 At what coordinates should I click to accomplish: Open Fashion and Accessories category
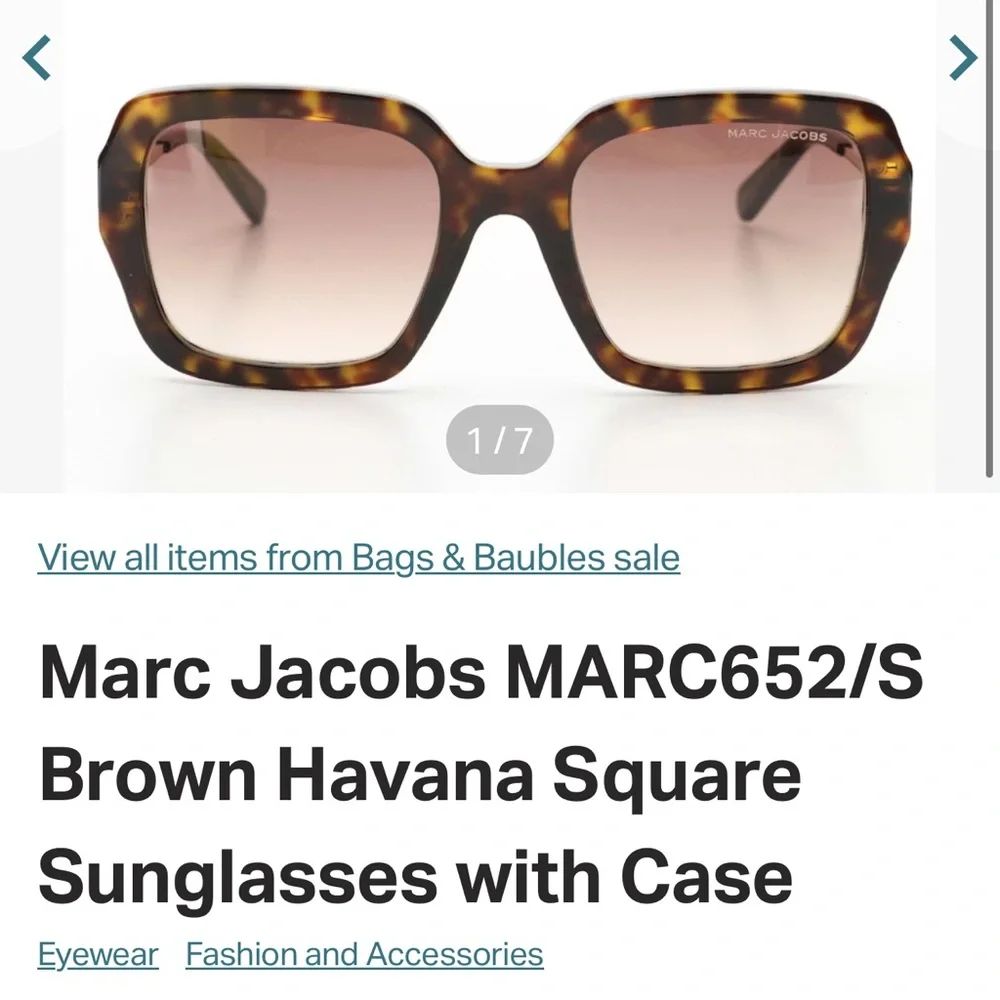[365, 954]
